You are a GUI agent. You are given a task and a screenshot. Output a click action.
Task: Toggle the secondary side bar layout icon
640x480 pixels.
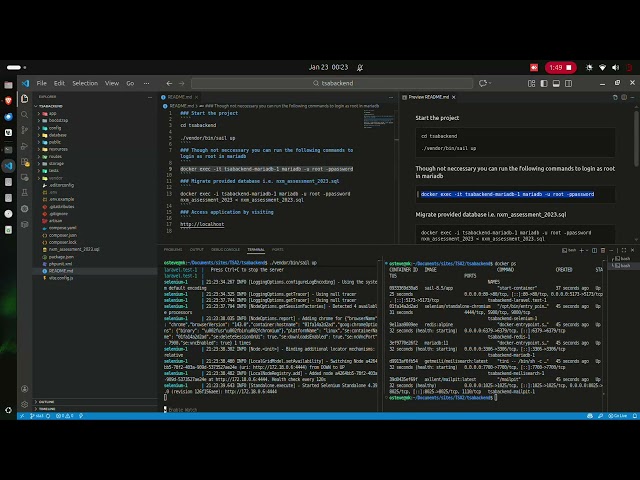(568, 83)
